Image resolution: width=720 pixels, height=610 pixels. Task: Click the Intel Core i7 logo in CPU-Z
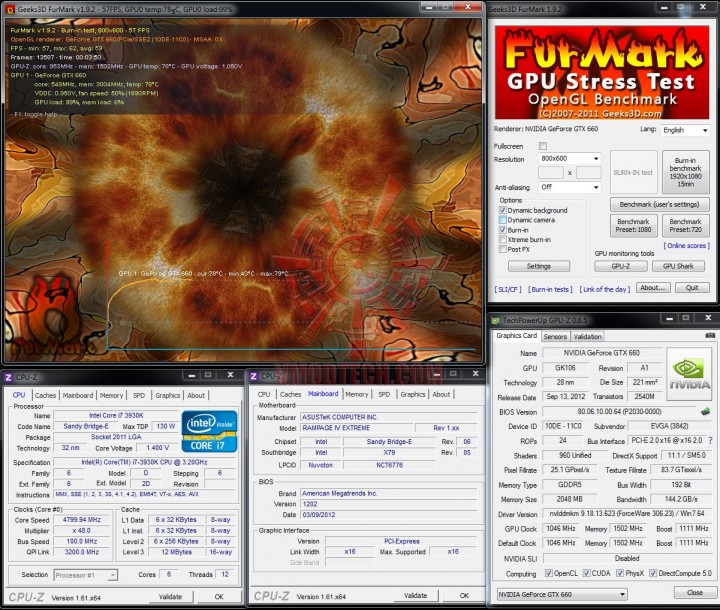[x=209, y=431]
